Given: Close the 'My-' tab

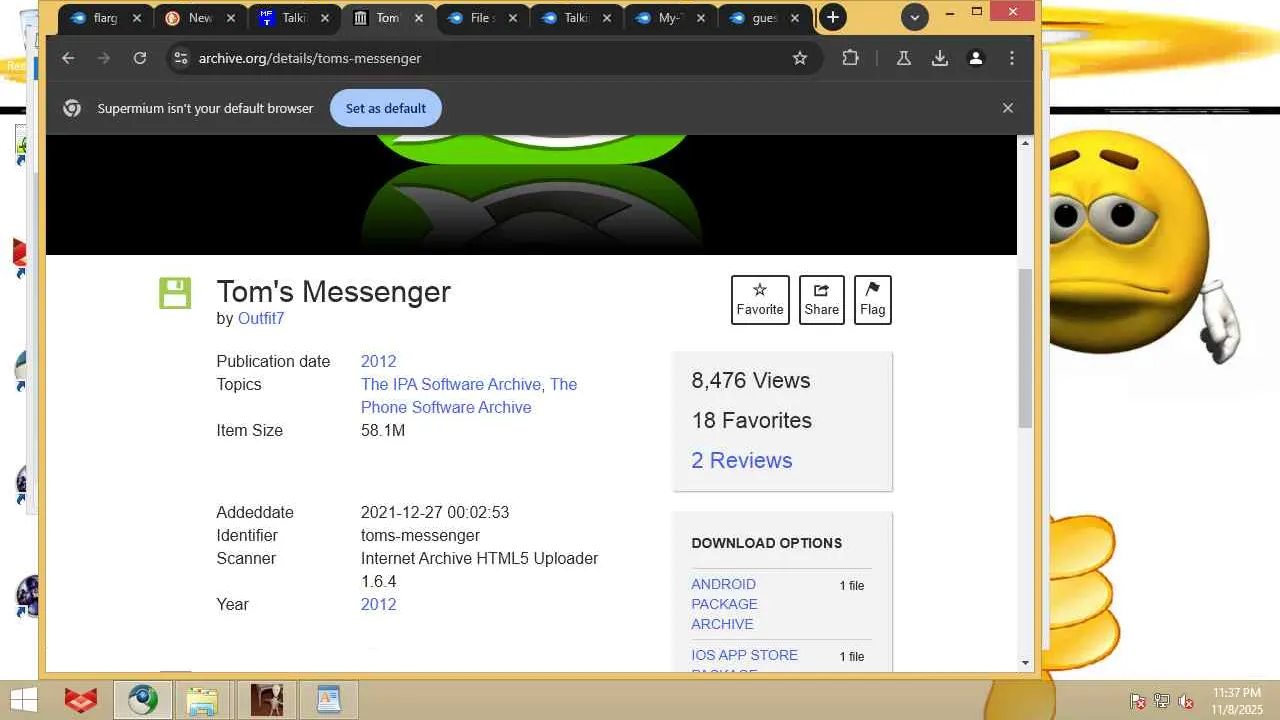Looking at the screenshot, I should tap(701, 18).
